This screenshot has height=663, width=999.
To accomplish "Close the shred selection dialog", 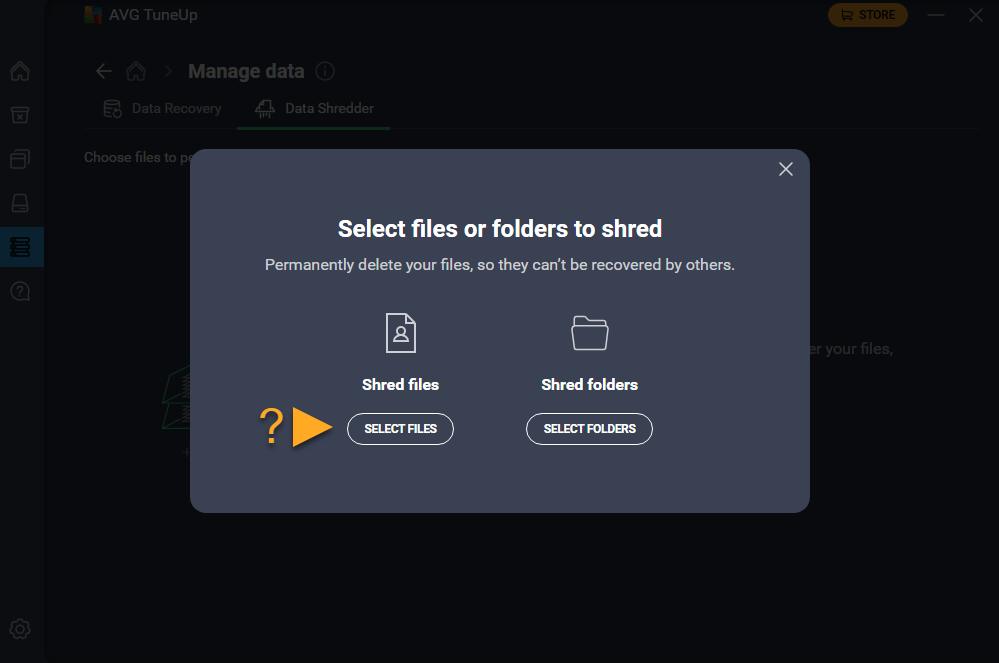I will pos(786,169).
